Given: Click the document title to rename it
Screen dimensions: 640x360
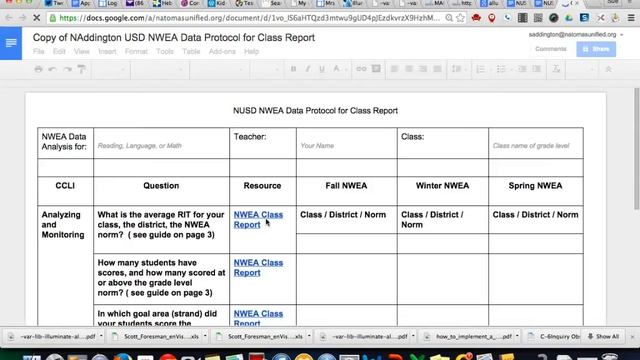Looking at the screenshot, I should 173,38.
